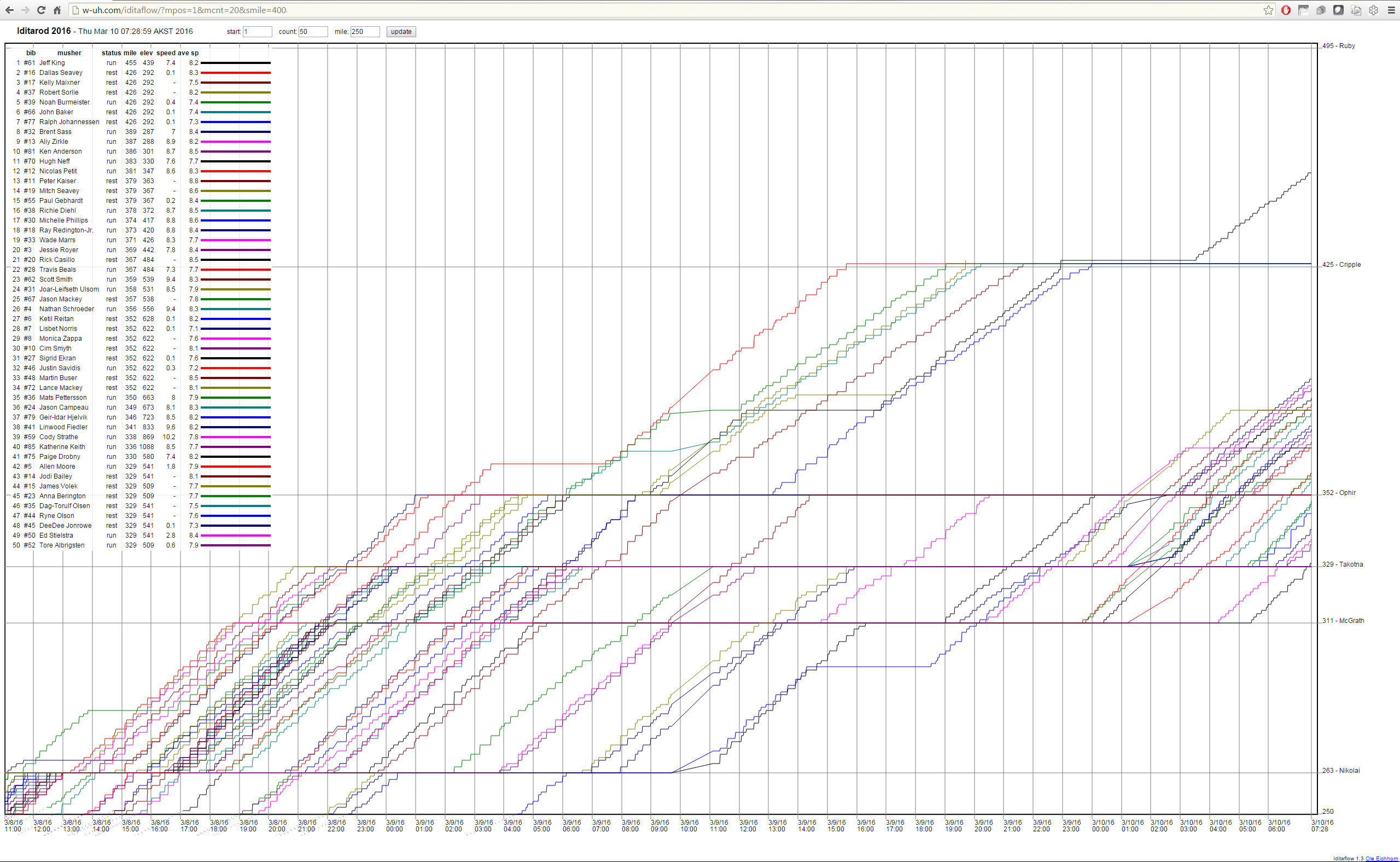The image size is (1400, 862).
Task: Click the 425 - Cripple checkpoint label
Action: [1341, 265]
